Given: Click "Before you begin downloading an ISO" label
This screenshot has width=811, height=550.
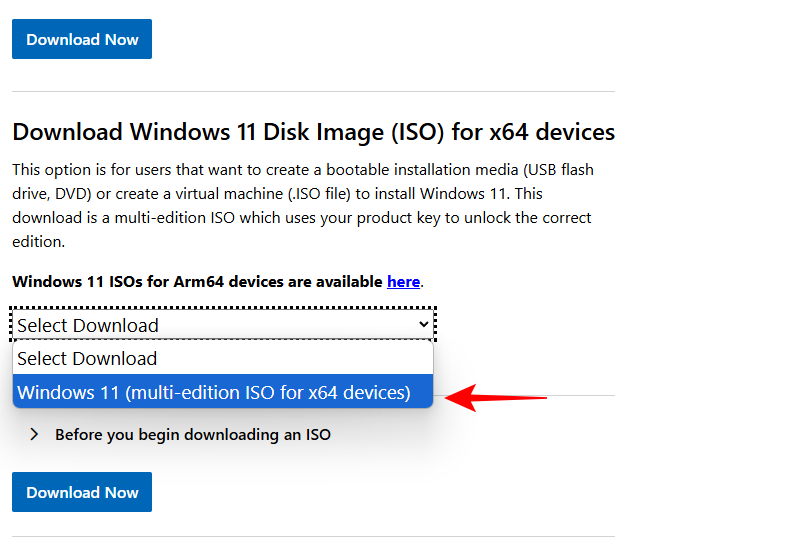Looking at the screenshot, I should pyautogui.click(x=192, y=435).
